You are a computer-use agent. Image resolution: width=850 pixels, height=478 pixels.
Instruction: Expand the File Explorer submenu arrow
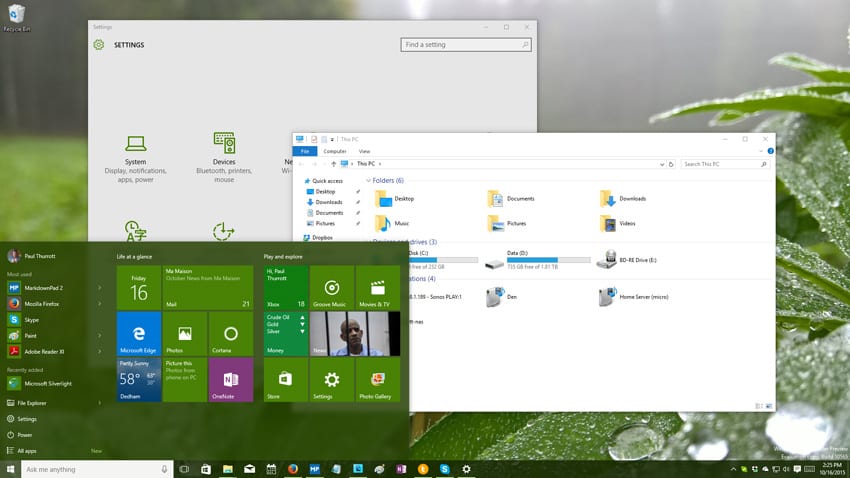(99, 403)
